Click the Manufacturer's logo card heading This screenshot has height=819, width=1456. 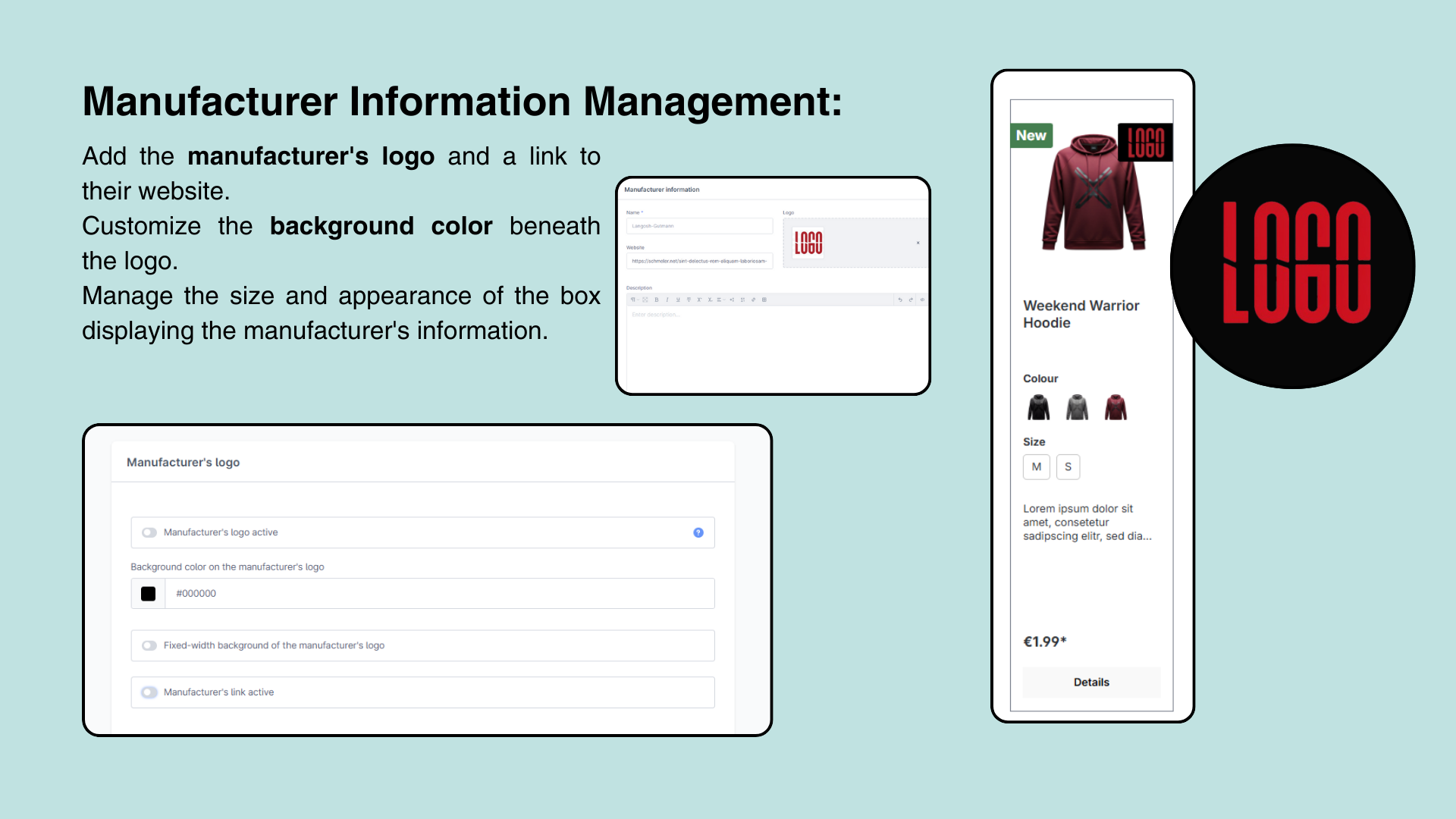(x=183, y=462)
